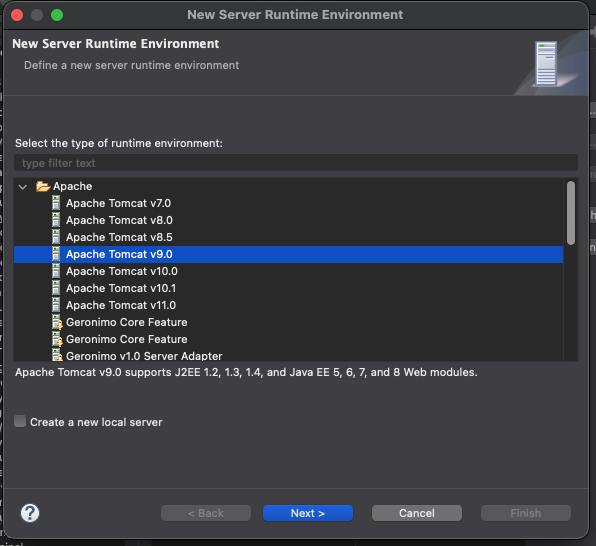Enable Create a new local server checkbox

coord(20,421)
